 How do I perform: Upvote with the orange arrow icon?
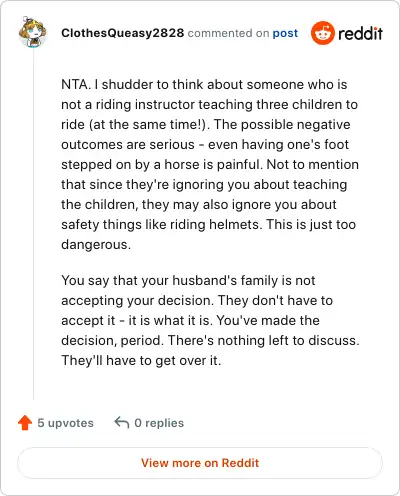point(25,423)
